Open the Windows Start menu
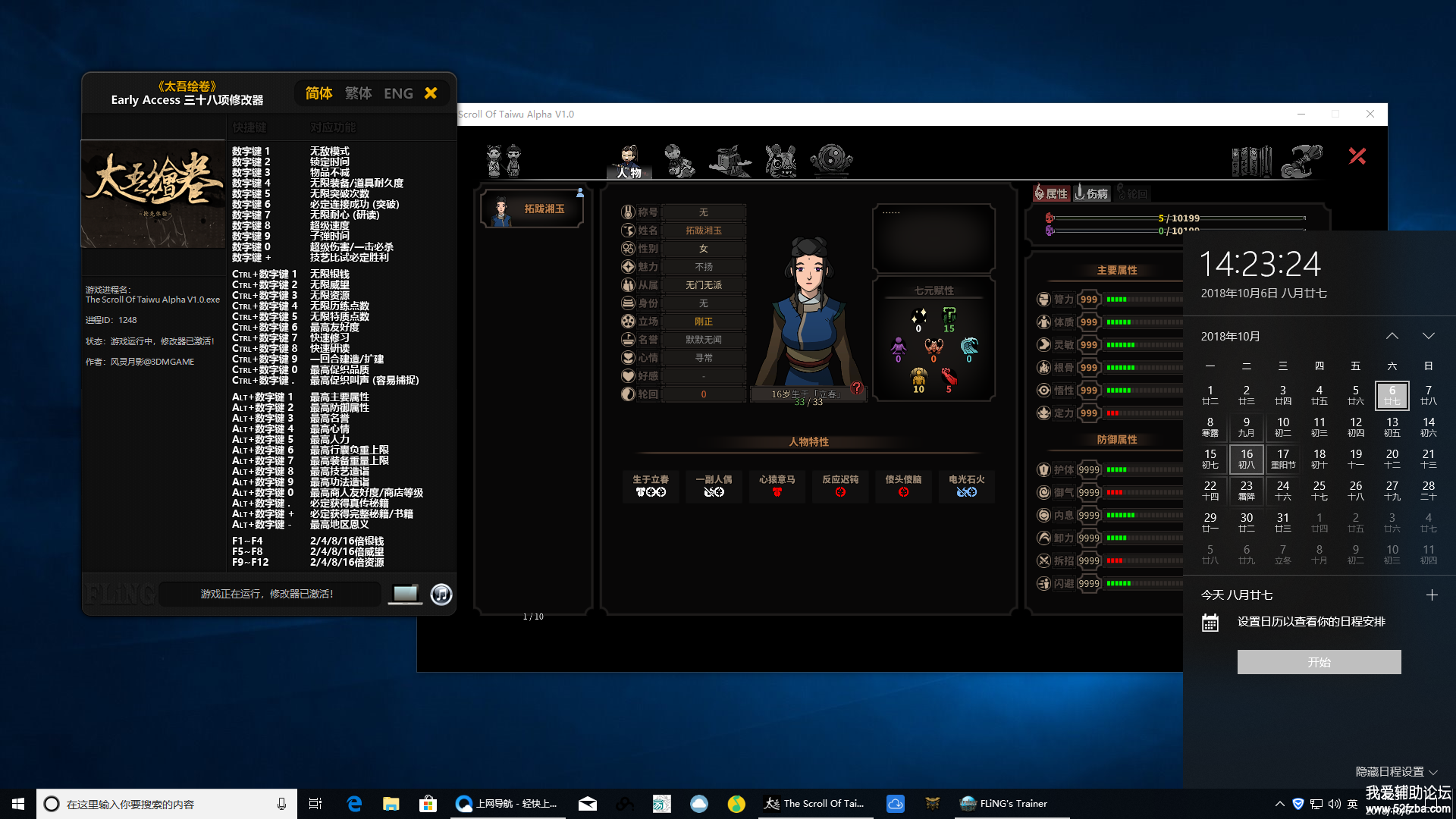Image resolution: width=1456 pixels, height=819 pixels. 18,804
